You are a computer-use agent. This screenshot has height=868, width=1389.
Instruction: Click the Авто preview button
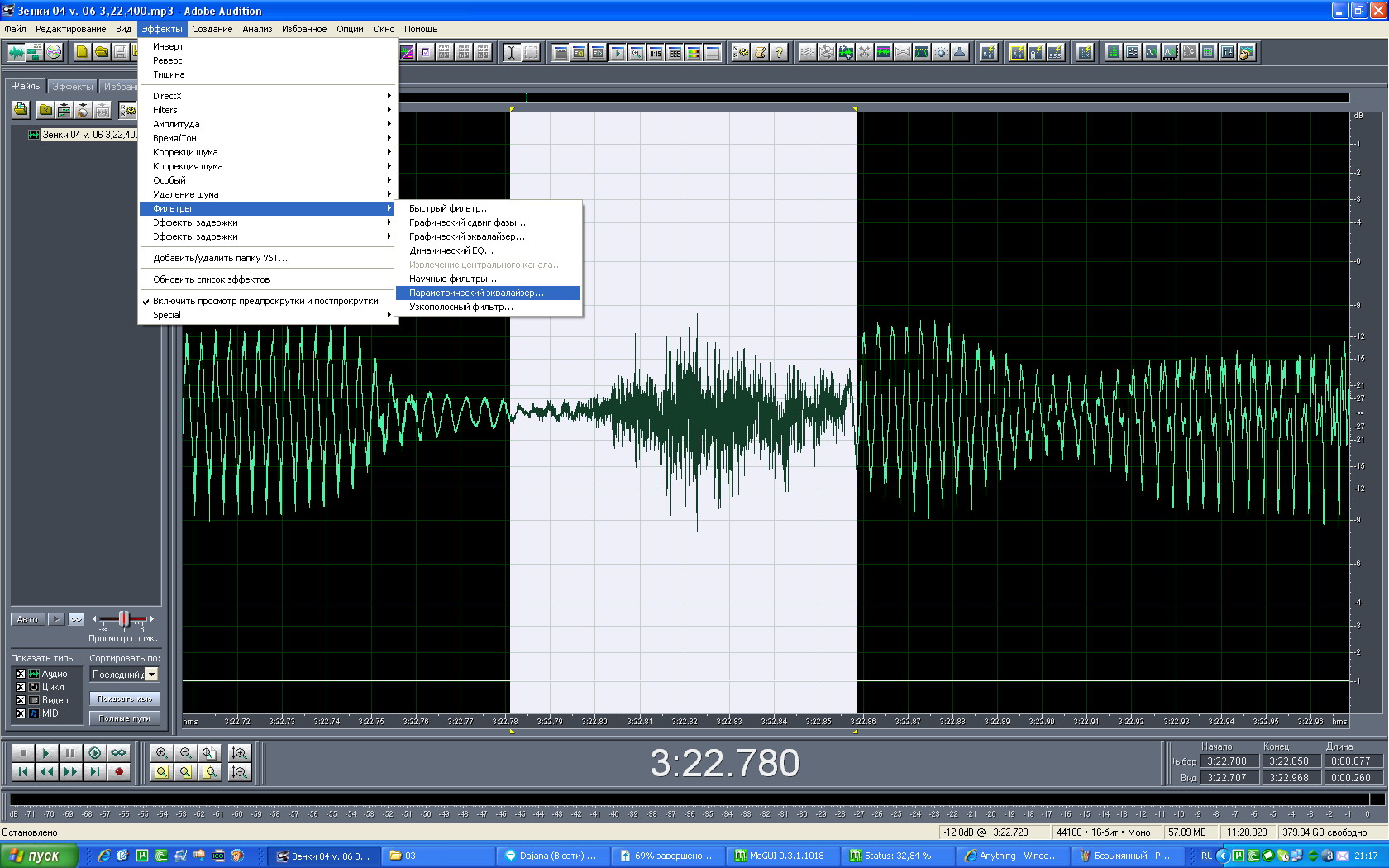pyautogui.click(x=27, y=619)
